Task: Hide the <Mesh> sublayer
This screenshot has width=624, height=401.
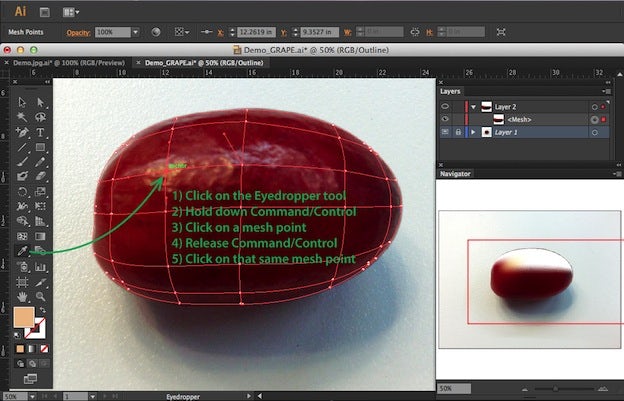Action: pos(445,119)
